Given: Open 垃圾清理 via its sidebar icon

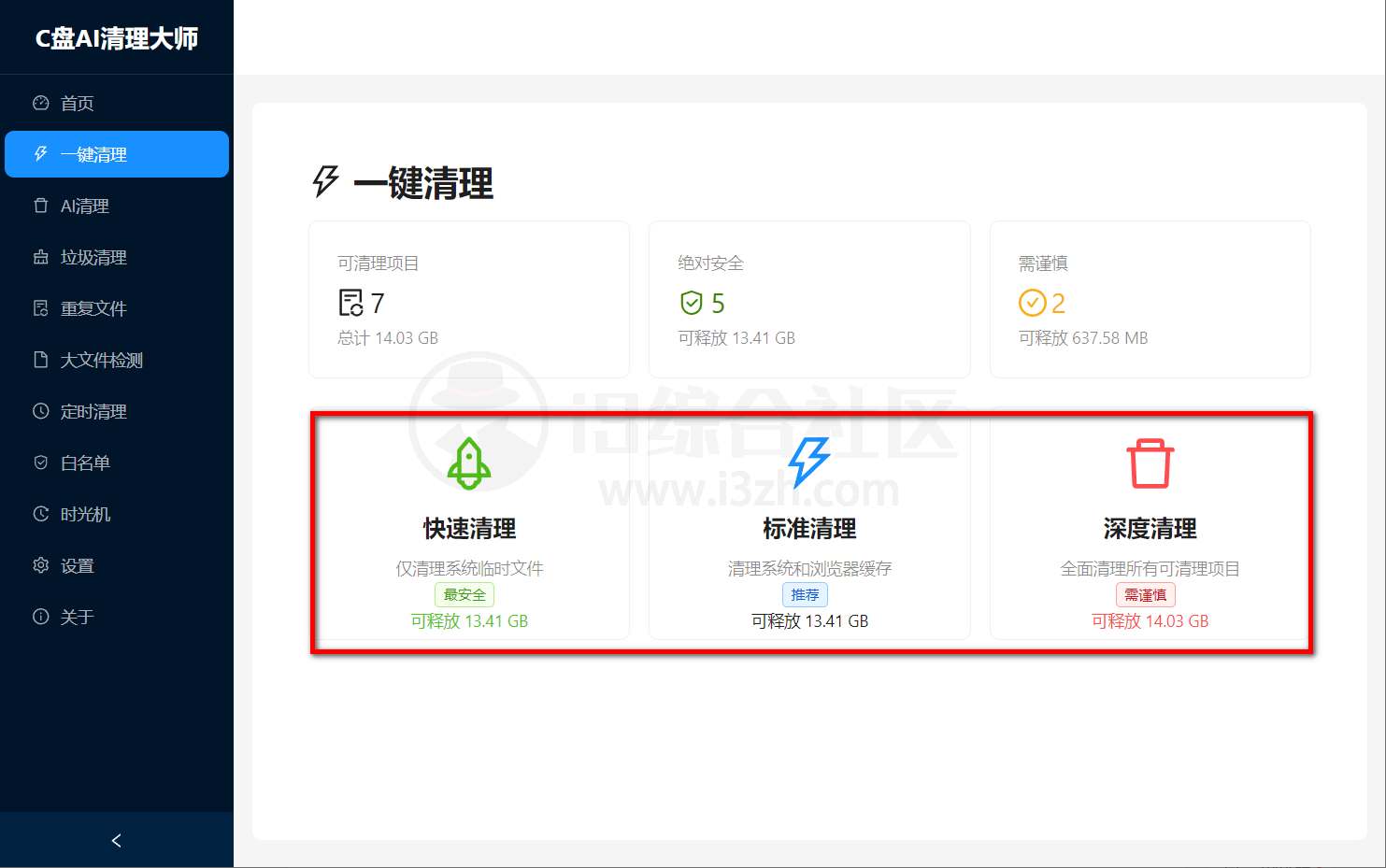Looking at the screenshot, I should (x=39, y=256).
